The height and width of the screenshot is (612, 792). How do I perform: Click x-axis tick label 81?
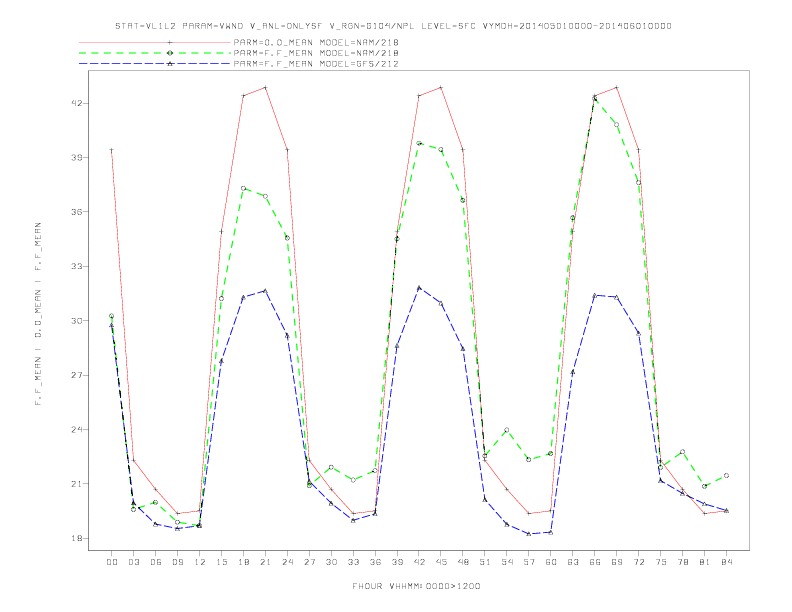(x=705, y=562)
